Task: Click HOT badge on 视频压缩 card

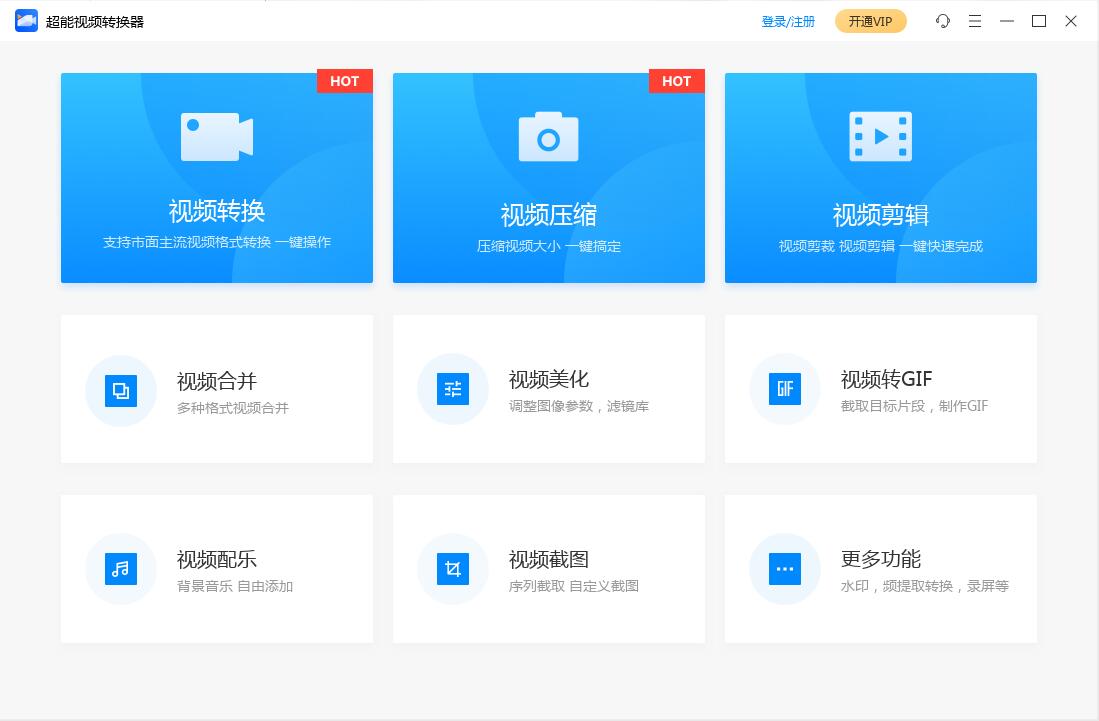Action: pyautogui.click(x=676, y=81)
